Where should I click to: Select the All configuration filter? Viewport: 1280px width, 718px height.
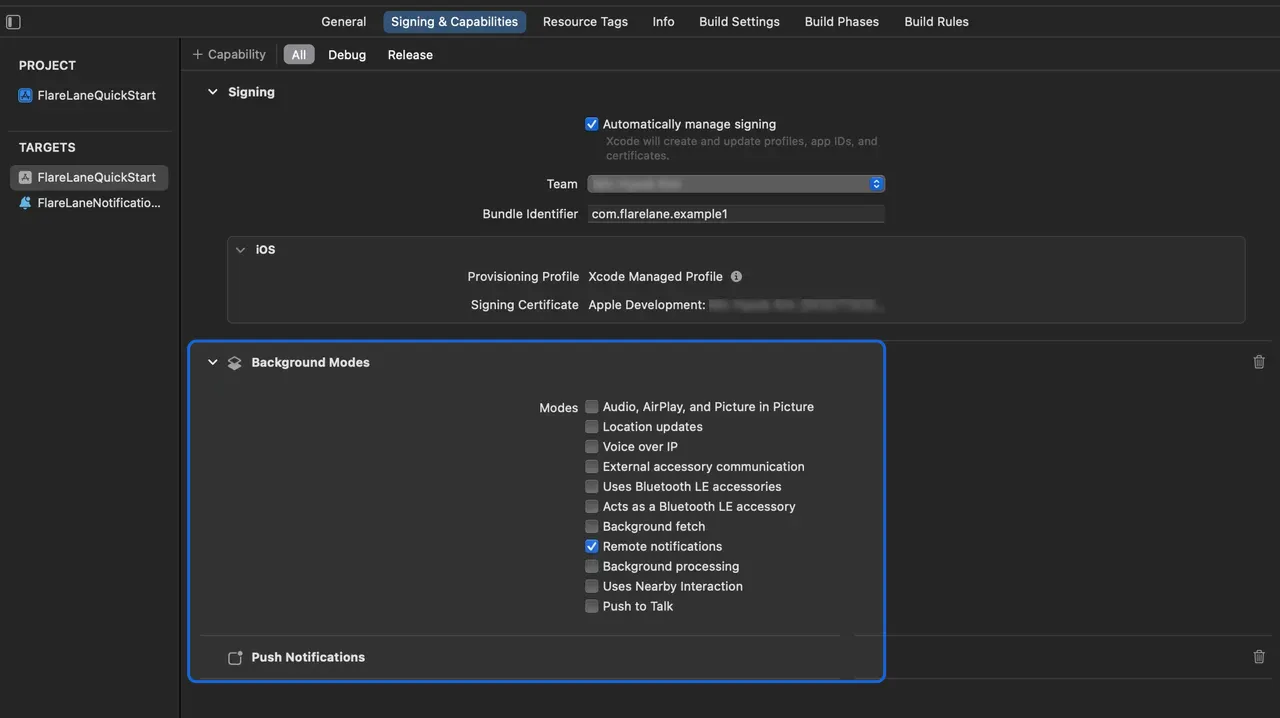tap(299, 55)
